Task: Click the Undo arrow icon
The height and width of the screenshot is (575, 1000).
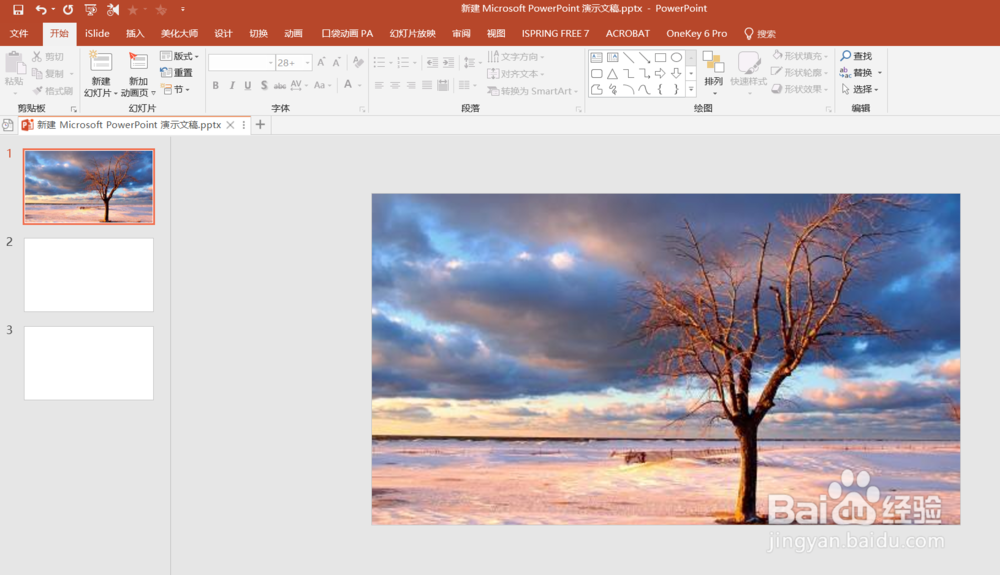Action: point(41,9)
